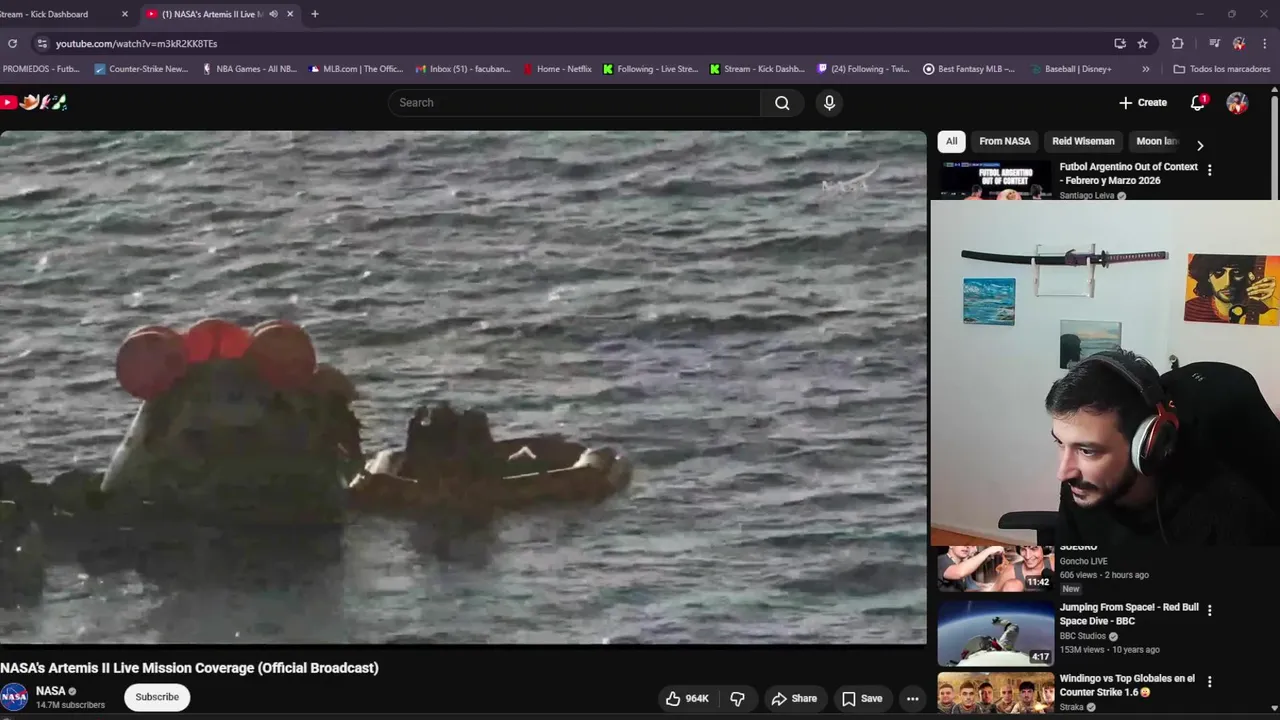Open the browser profile avatar
1280x720 pixels.
[x=1239, y=43]
